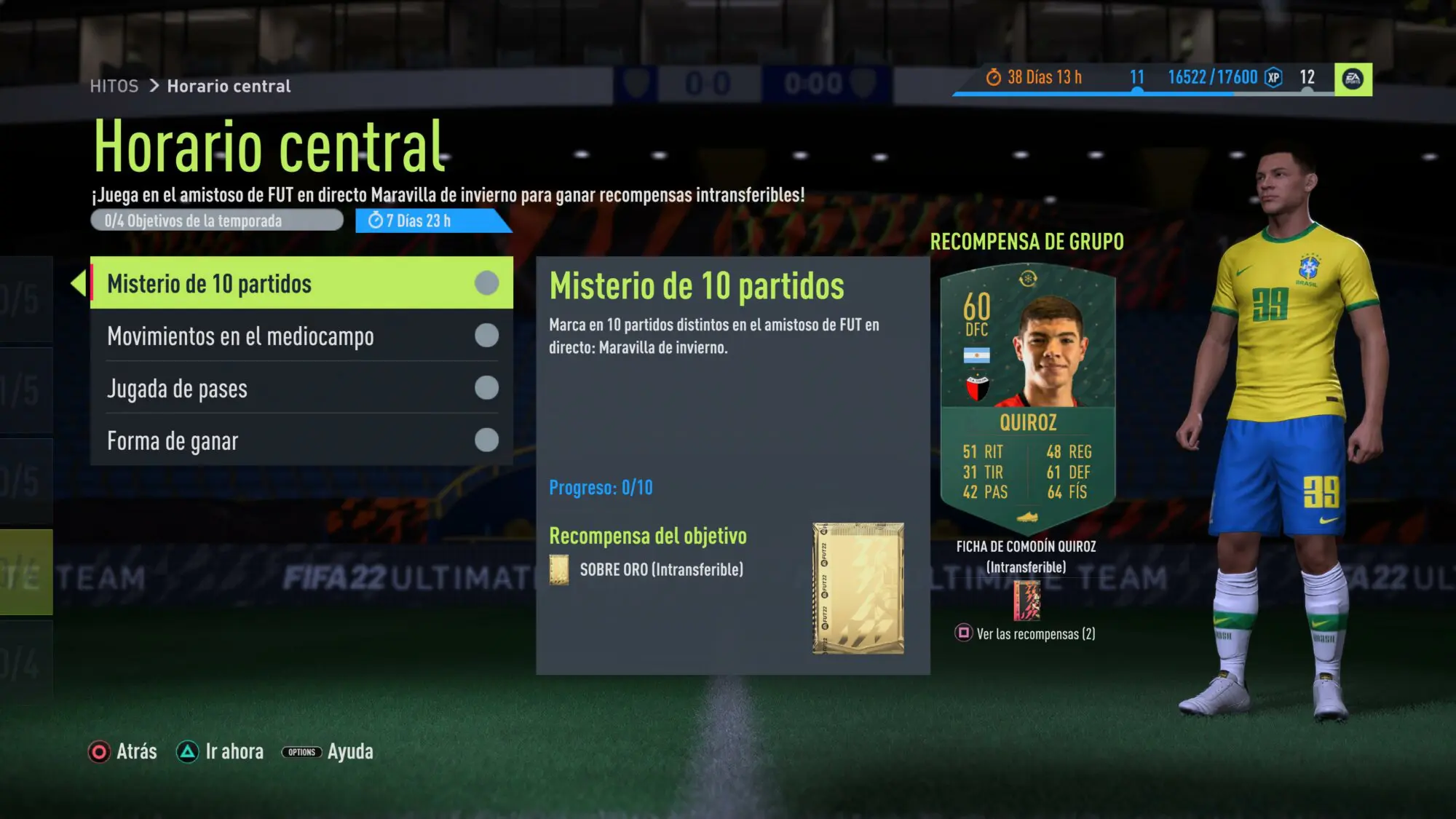Go to the HITOS breadcrumb
The width and height of the screenshot is (1456, 819).
[x=114, y=86]
